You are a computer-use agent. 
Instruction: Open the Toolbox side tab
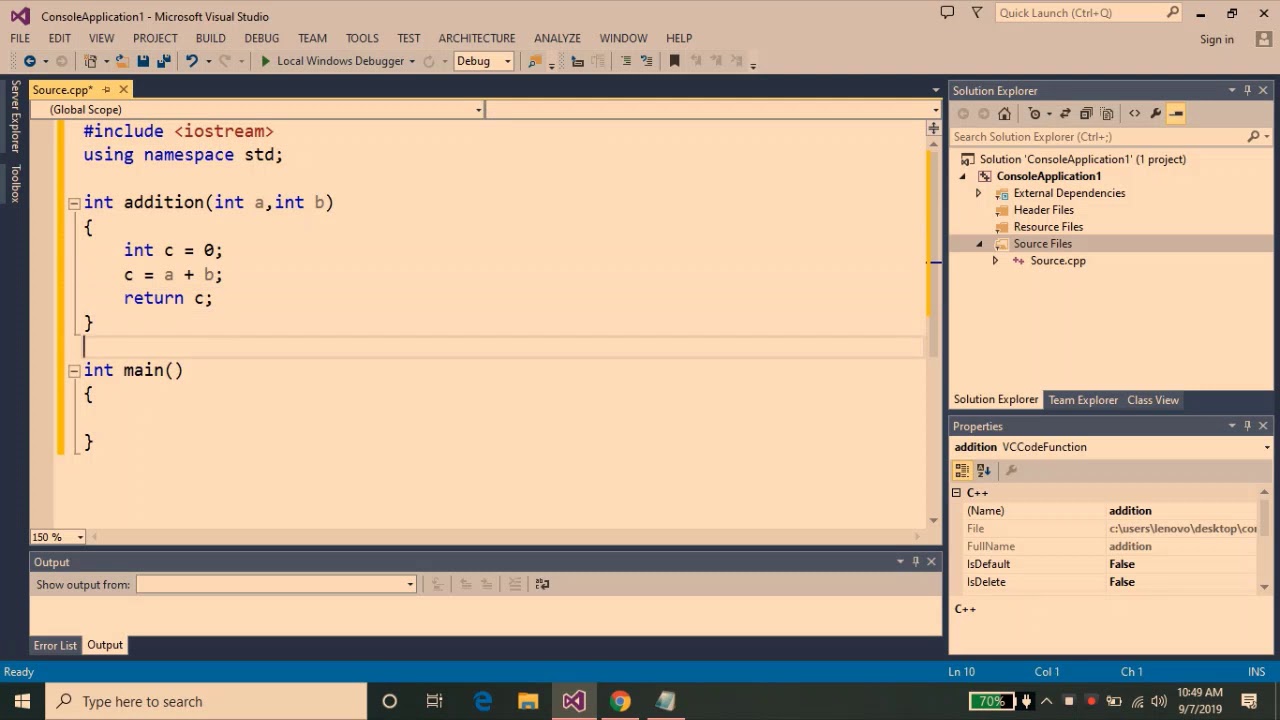point(15,183)
